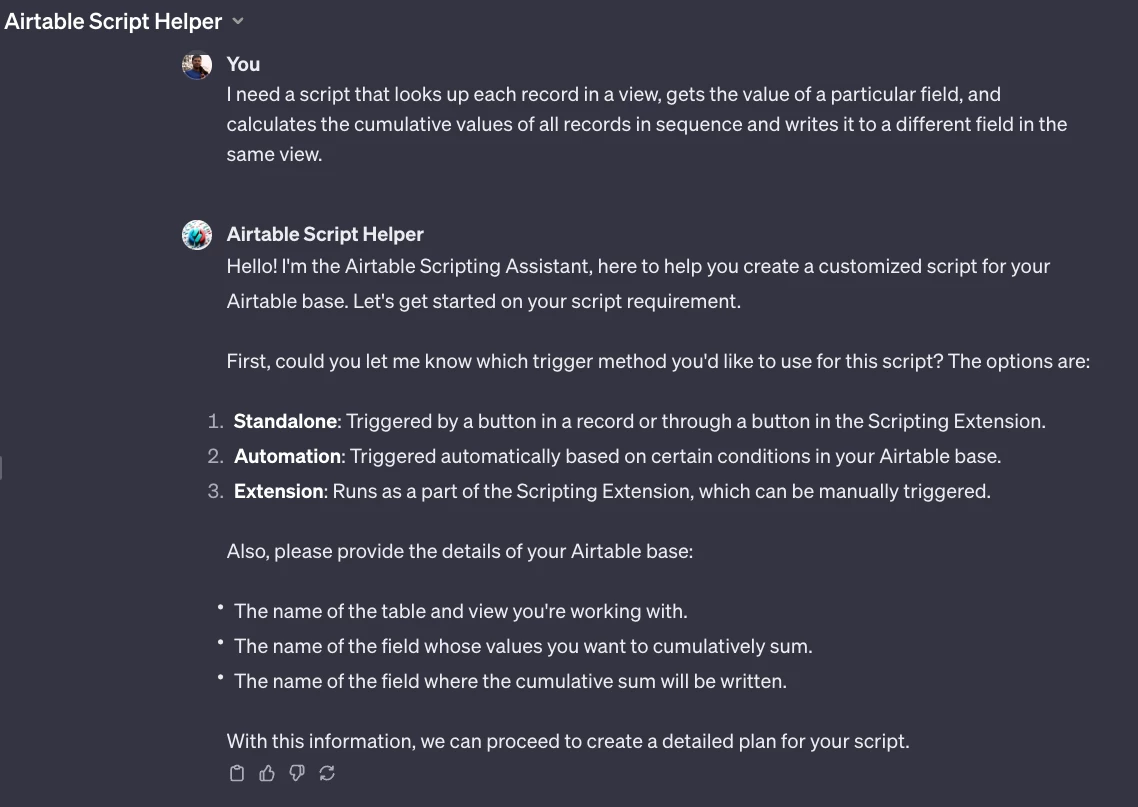The height and width of the screenshot is (807, 1138).
Task: Copy the assistant response with clipboard icon
Action: 237,774
